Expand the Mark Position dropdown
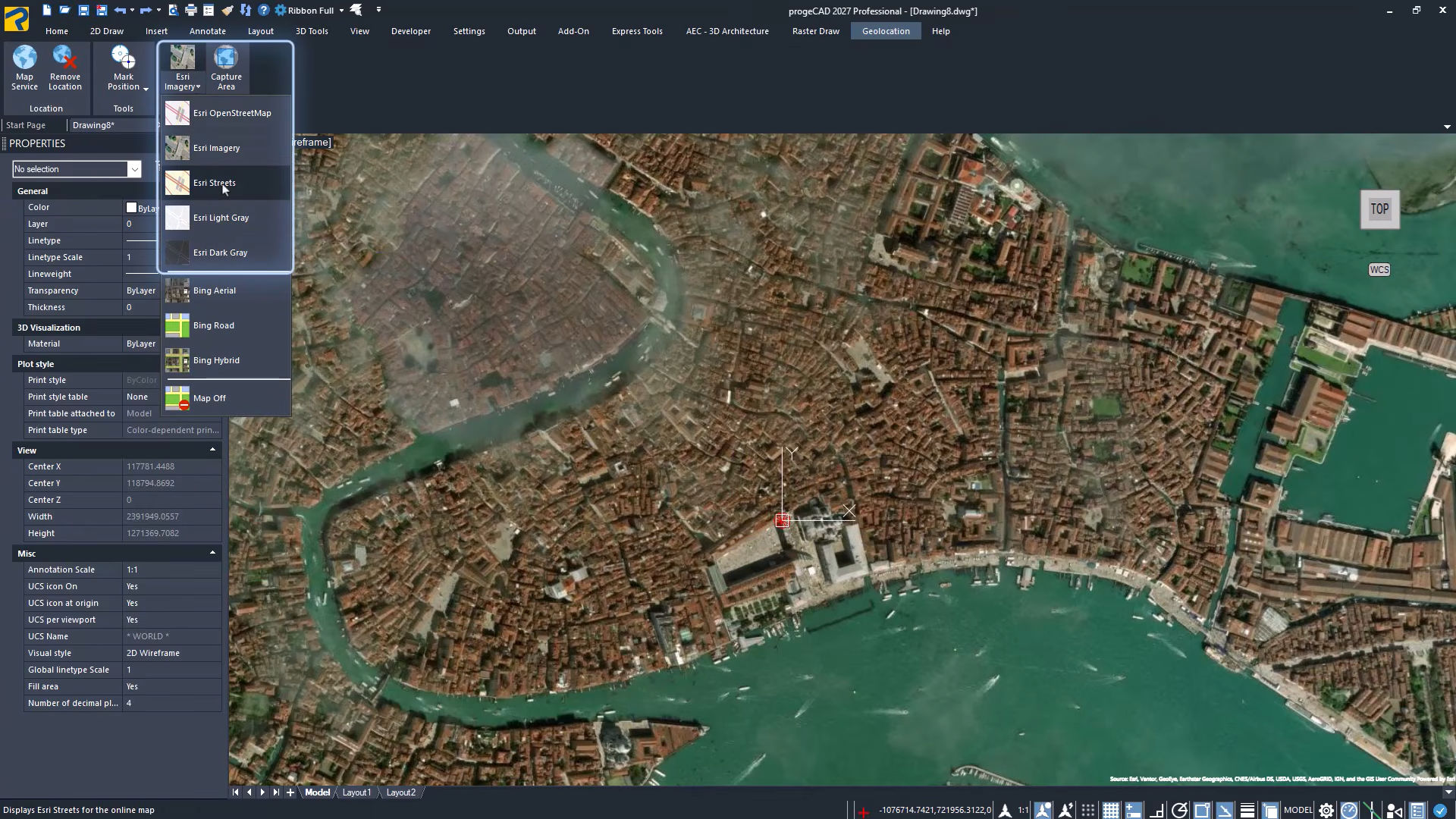This screenshot has height=819, width=1456. pos(146,88)
